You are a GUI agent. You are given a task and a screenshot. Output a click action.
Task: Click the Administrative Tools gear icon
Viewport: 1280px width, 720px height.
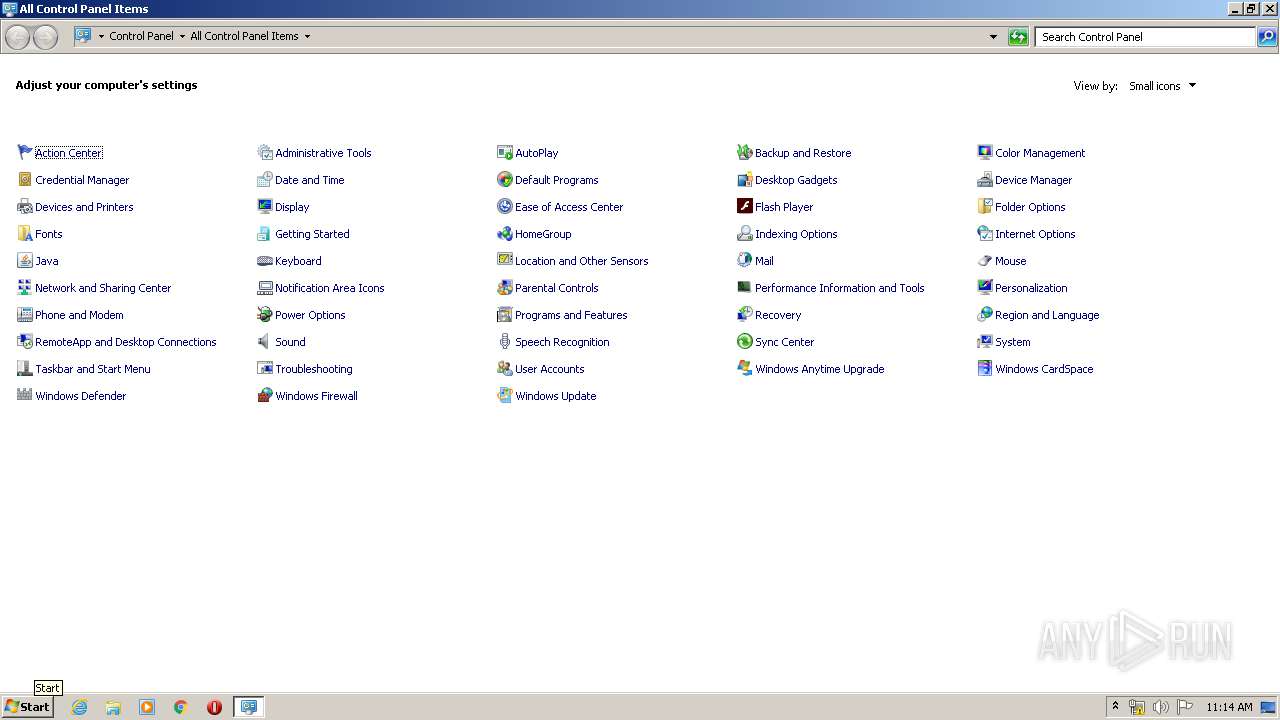point(265,153)
